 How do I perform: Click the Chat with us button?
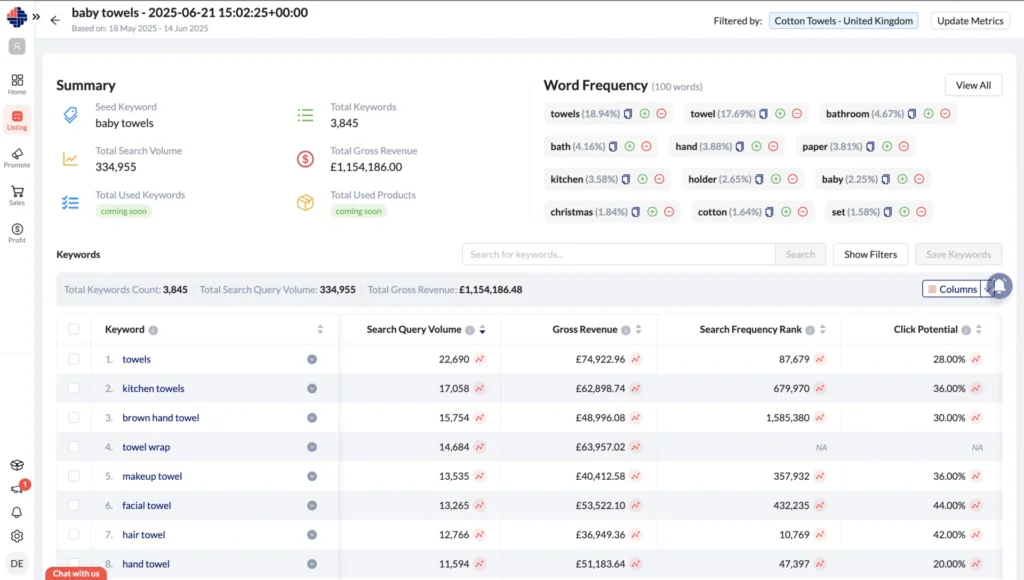click(76, 573)
